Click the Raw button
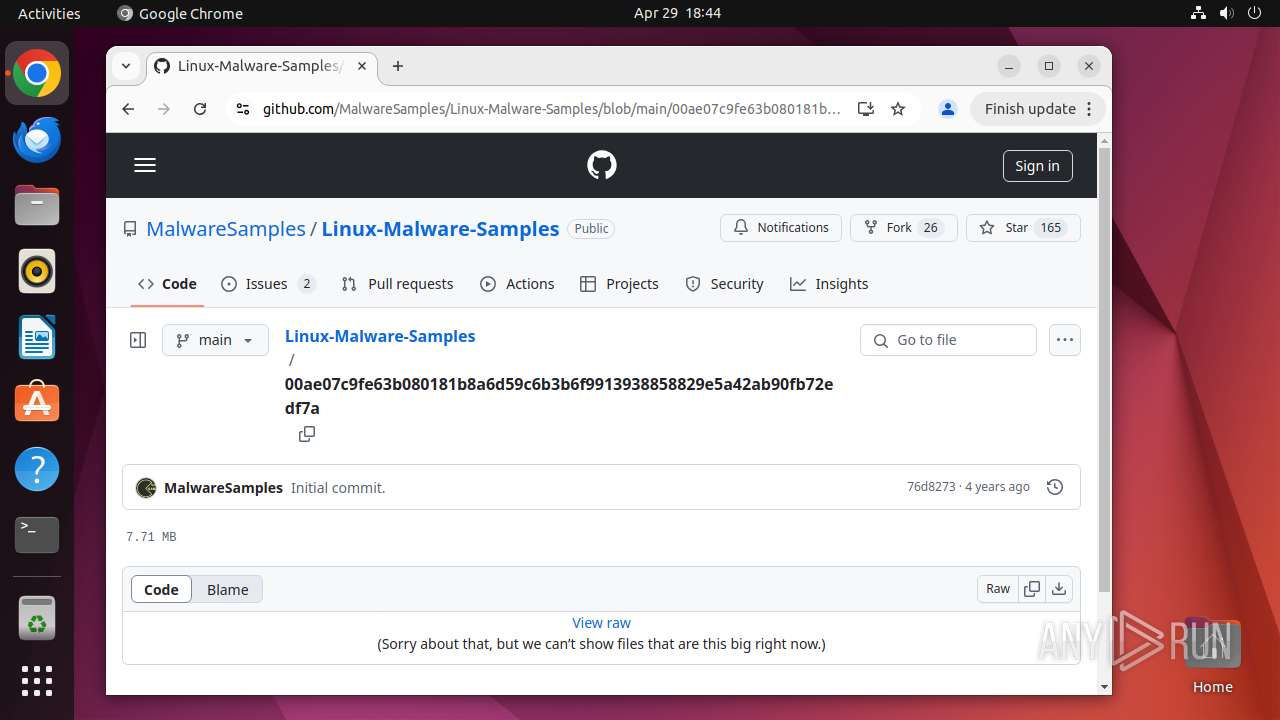 click(x=998, y=589)
